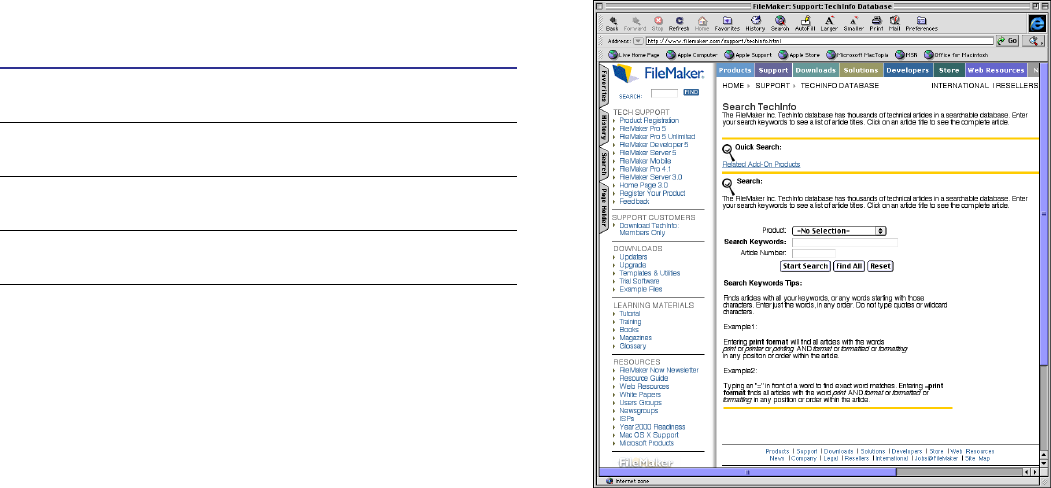Switch to the Products navigation tab

point(735,70)
